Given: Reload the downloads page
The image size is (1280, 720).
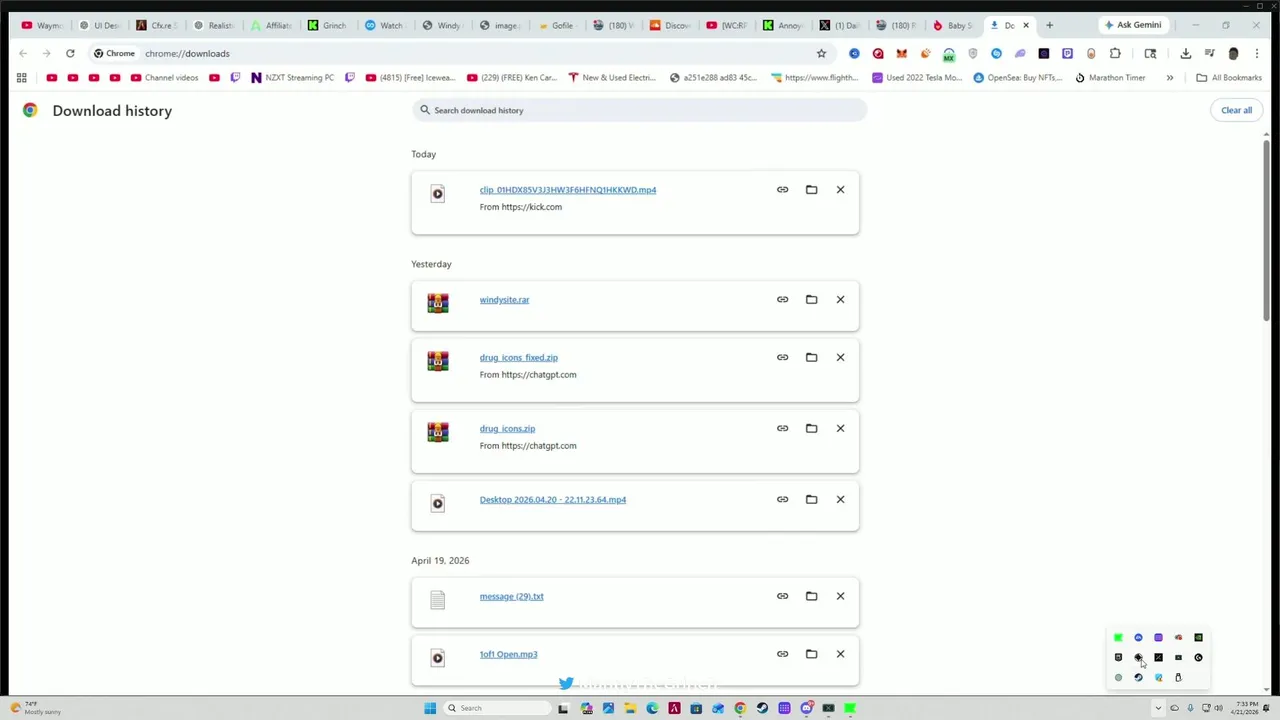Looking at the screenshot, I should [x=70, y=53].
